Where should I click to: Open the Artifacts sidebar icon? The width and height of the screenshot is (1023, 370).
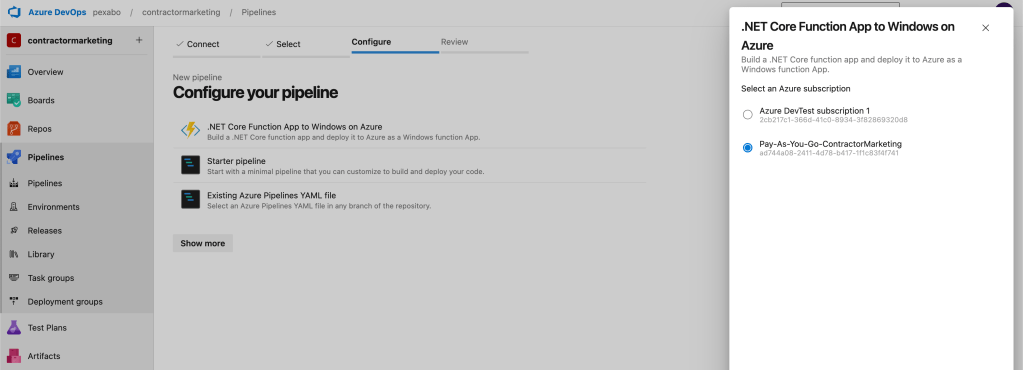point(14,356)
